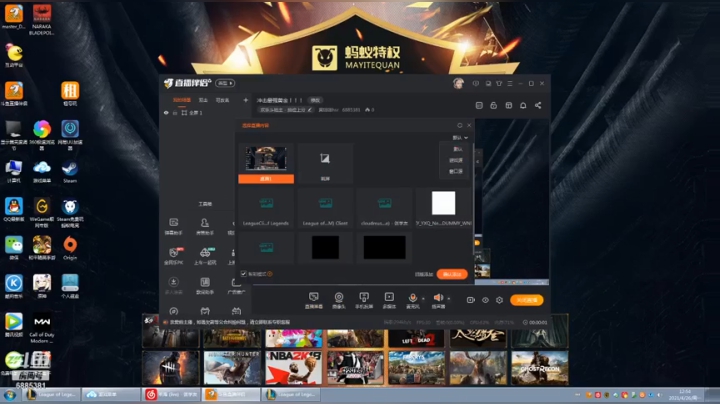Add a new scene with plus icon
The width and height of the screenshot is (720, 404).
(246, 100)
